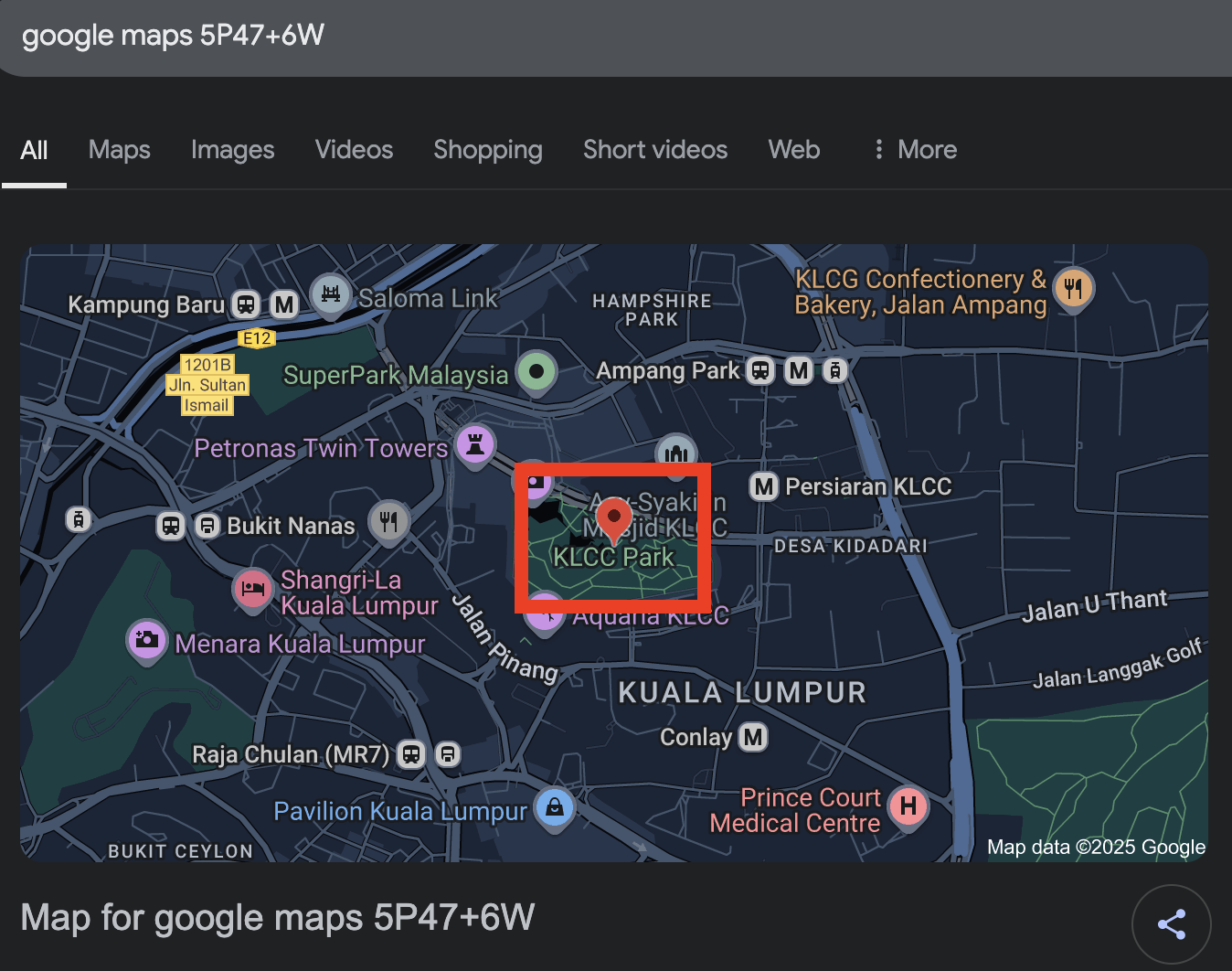1232x971 pixels.
Task: Click the Raja Chulan monorail icon
Action: (x=447, y=754)
